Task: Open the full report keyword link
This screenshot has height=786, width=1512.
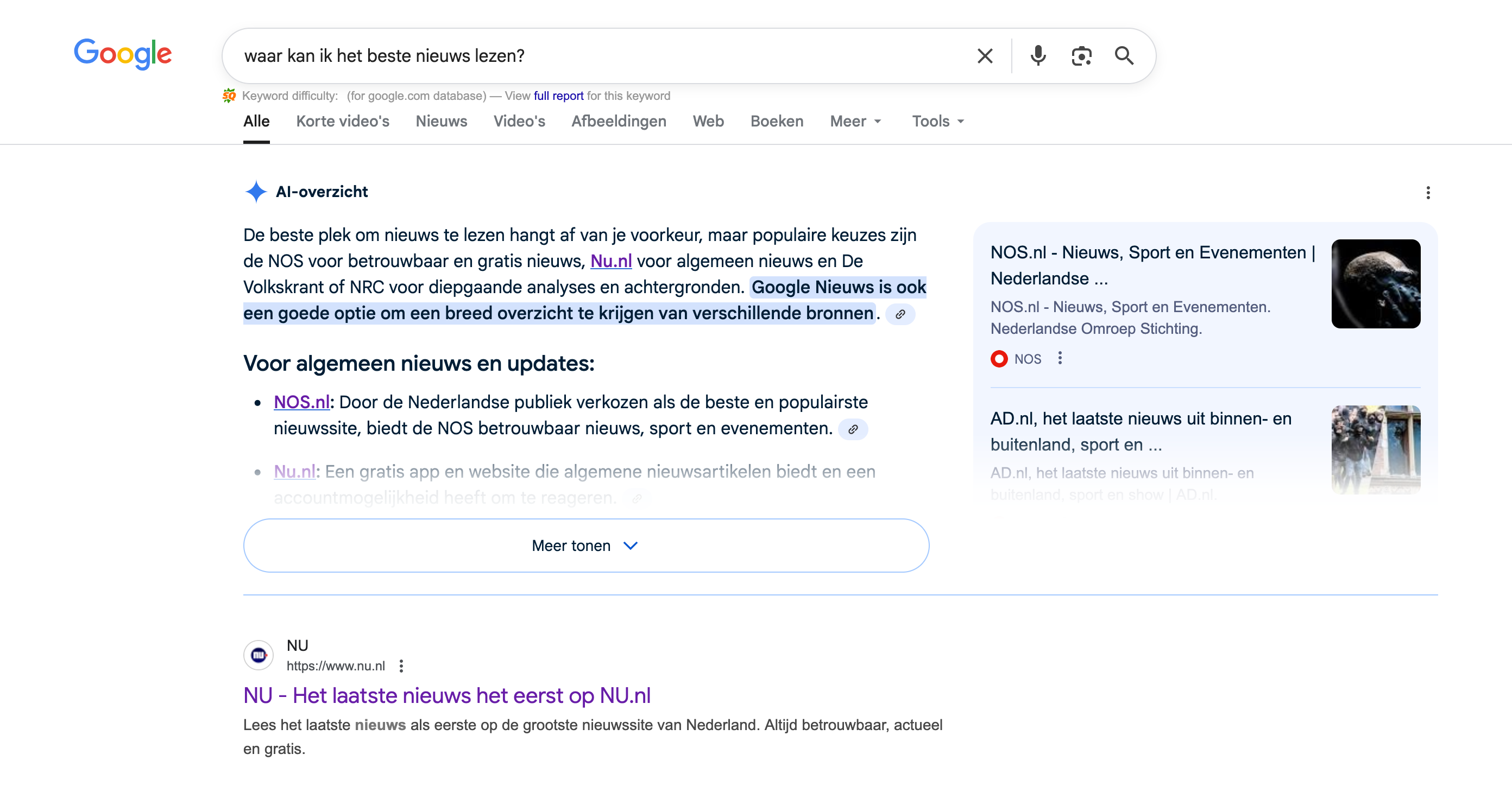Action: (558, 96)
